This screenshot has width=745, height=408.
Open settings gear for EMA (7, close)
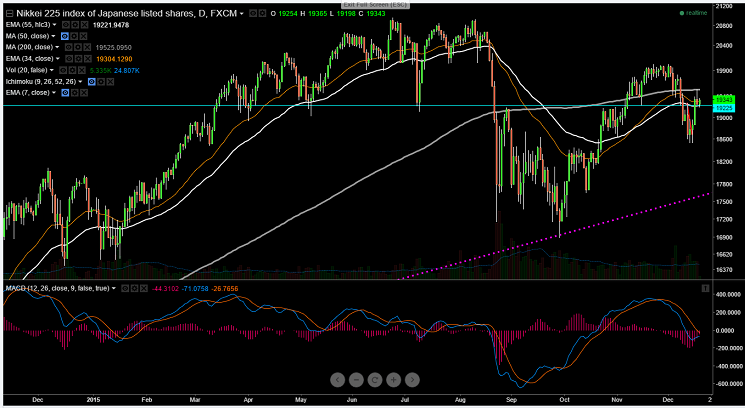point(74,93)
